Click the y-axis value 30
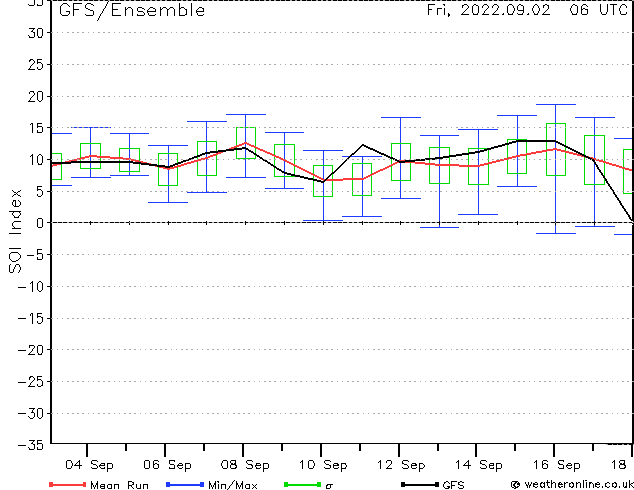Image resolution: width=634 pixels, height=490 pixels. tap(36, 33)
